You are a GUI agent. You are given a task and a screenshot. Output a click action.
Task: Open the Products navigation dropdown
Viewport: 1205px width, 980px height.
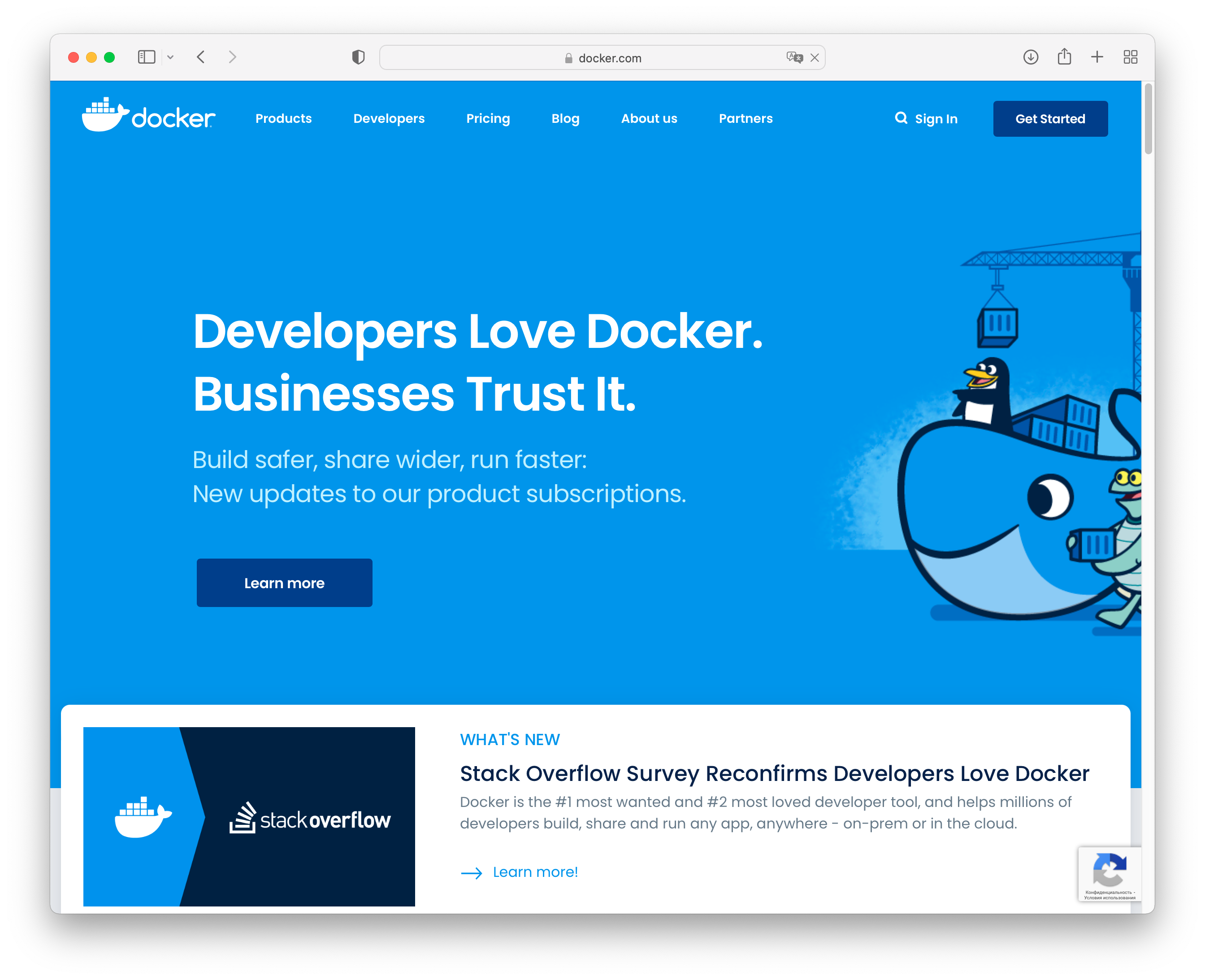coord(283,118)
